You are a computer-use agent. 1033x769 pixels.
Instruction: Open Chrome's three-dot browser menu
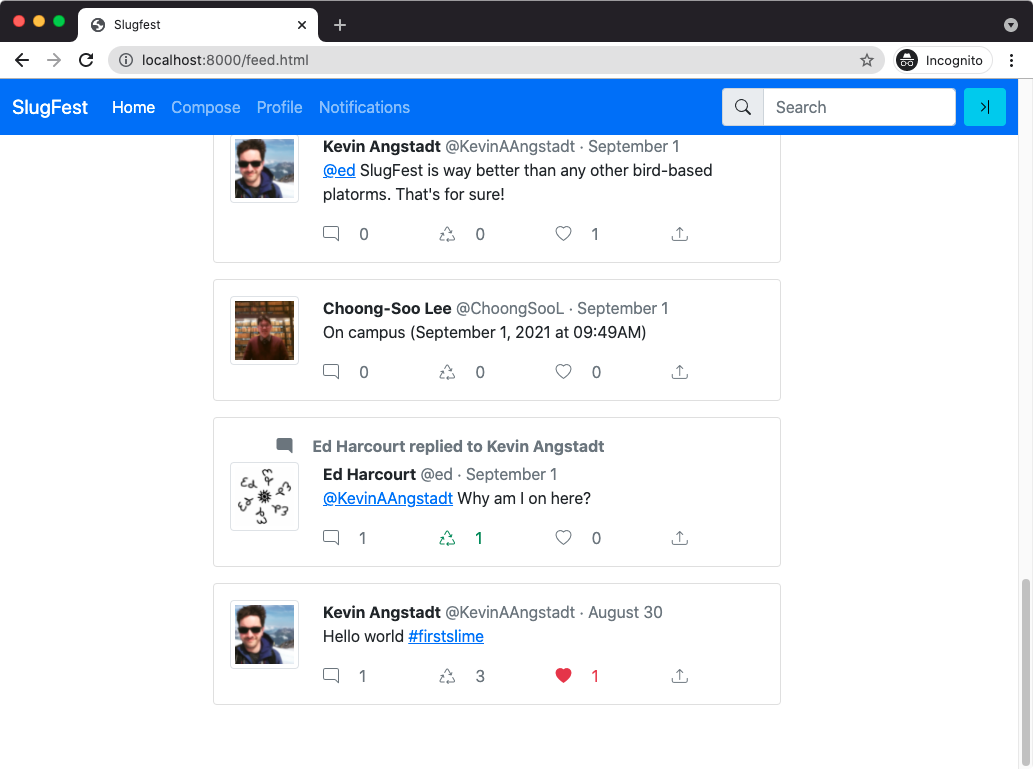click(1012, 60)
